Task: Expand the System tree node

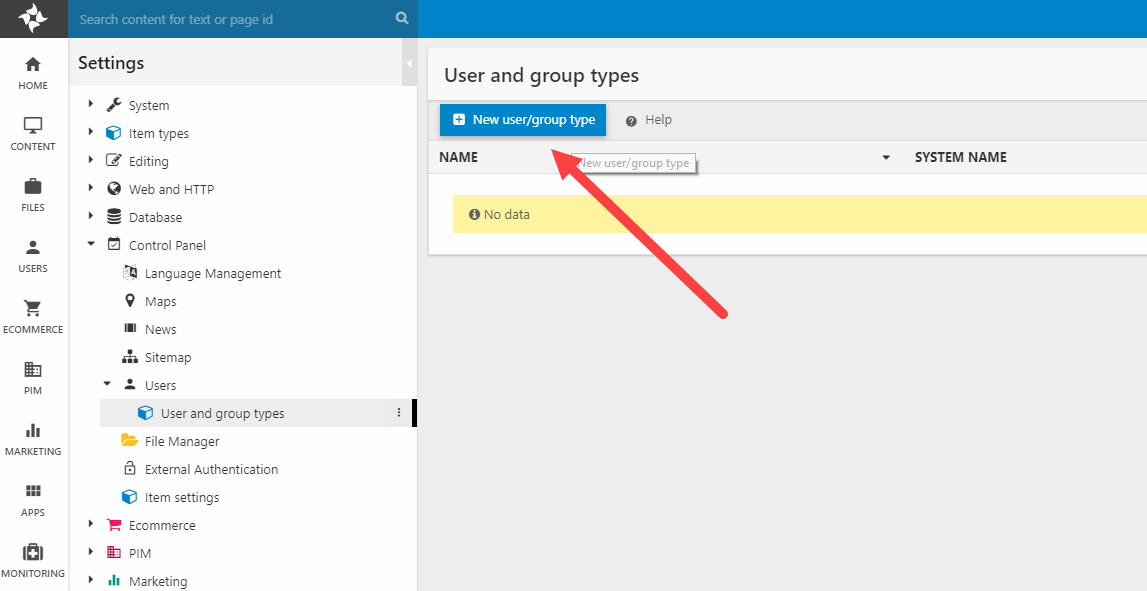Action: pos(91,105)
